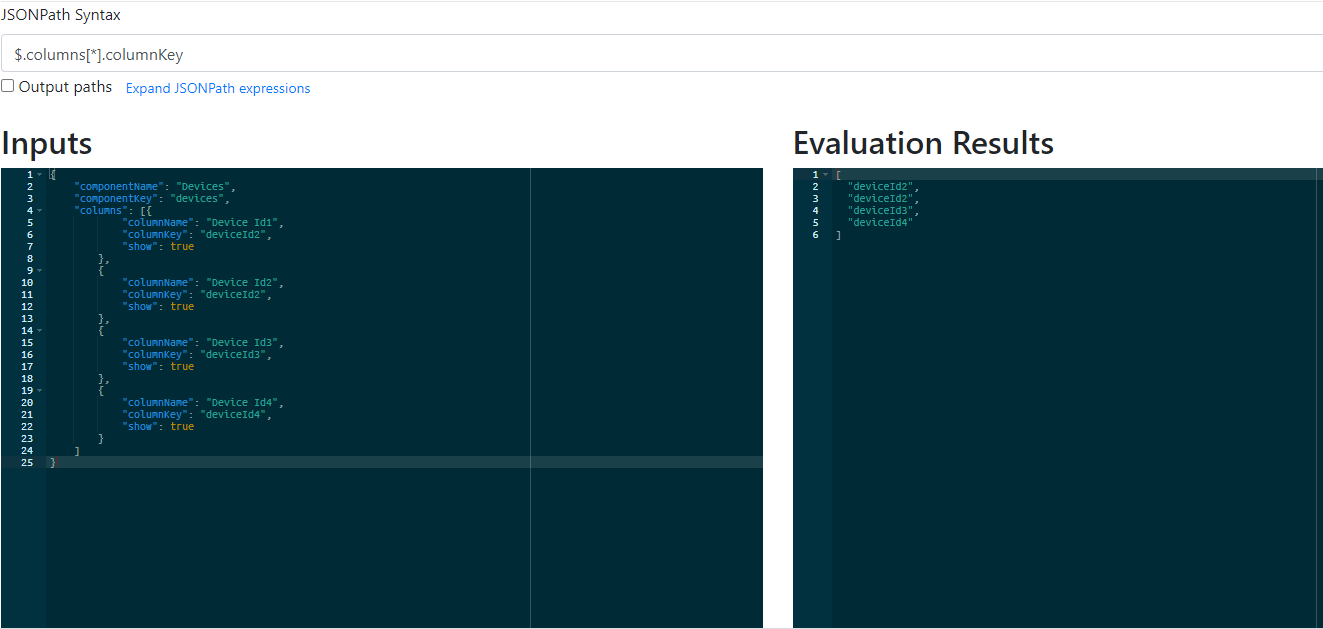Collapse the Device Id4 object at line 19
The image size is (1323, 629).
point(40,390)
